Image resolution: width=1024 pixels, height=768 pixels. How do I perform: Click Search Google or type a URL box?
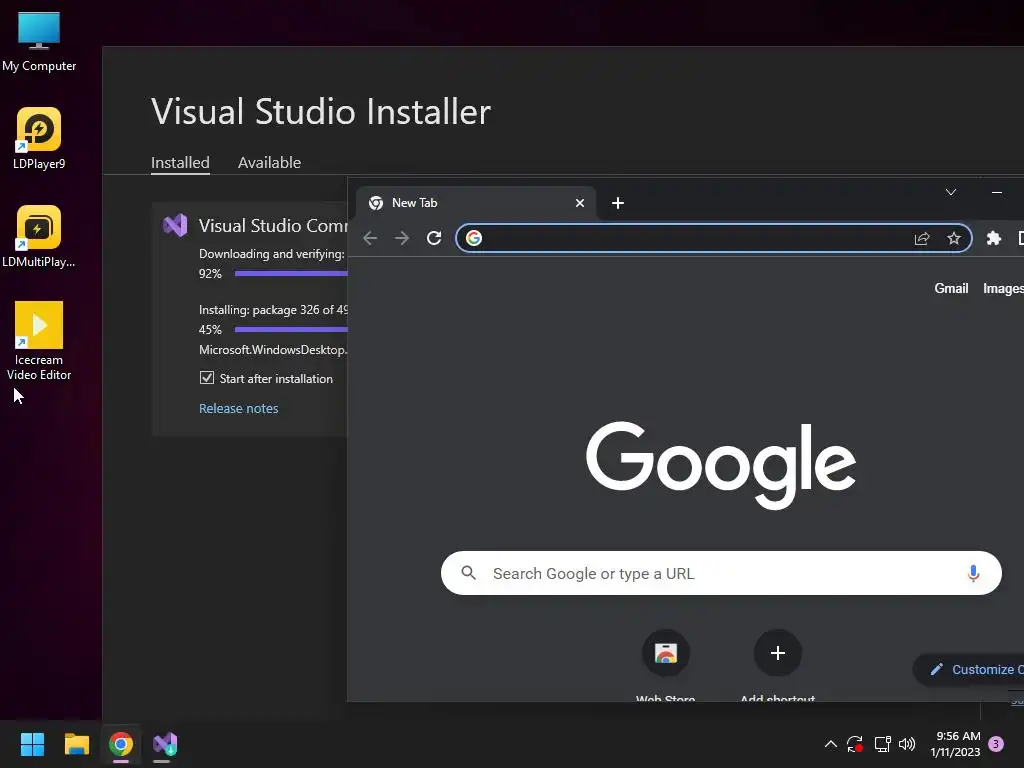[x=721, y=573]
